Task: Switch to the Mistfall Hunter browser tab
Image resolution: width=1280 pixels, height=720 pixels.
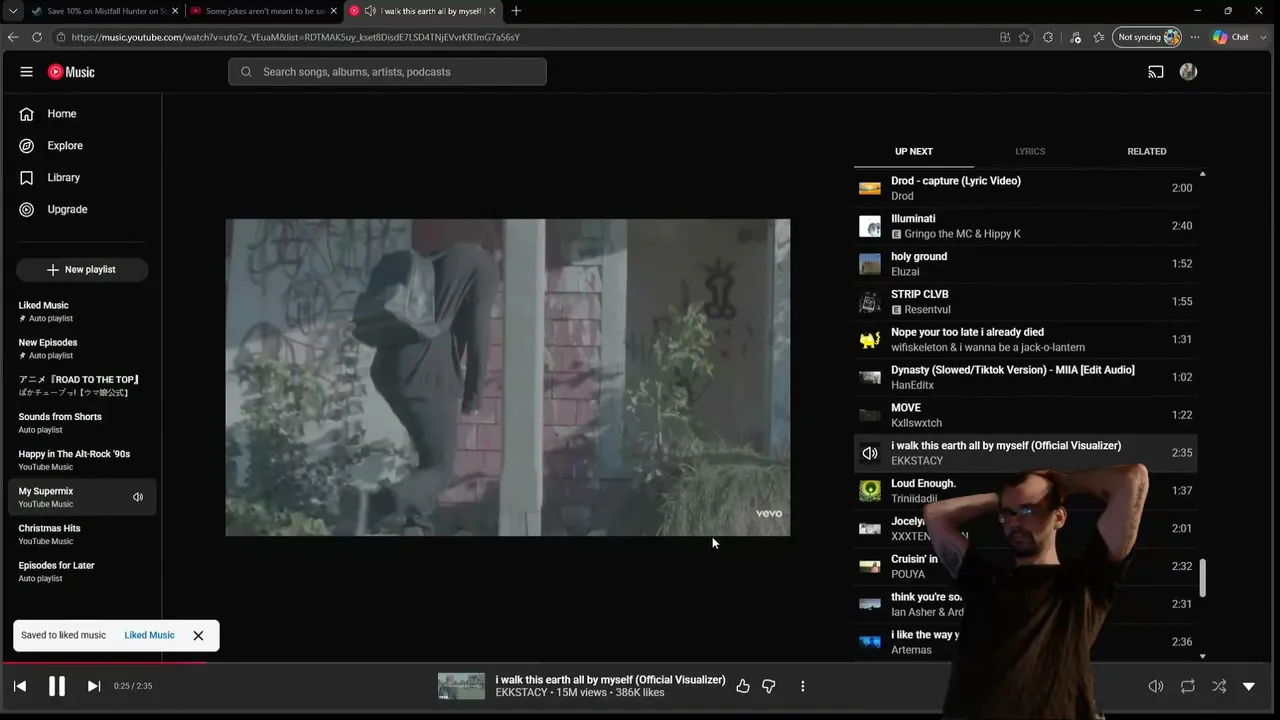Action: tap(103, 11)
